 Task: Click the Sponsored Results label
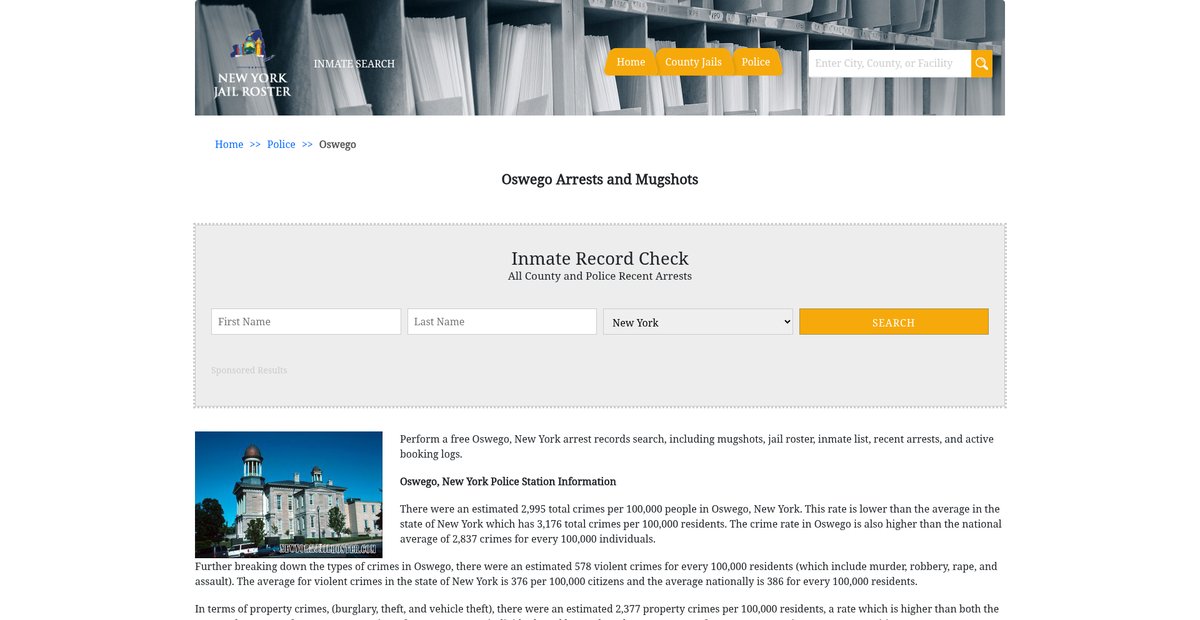tap(249, 371)
